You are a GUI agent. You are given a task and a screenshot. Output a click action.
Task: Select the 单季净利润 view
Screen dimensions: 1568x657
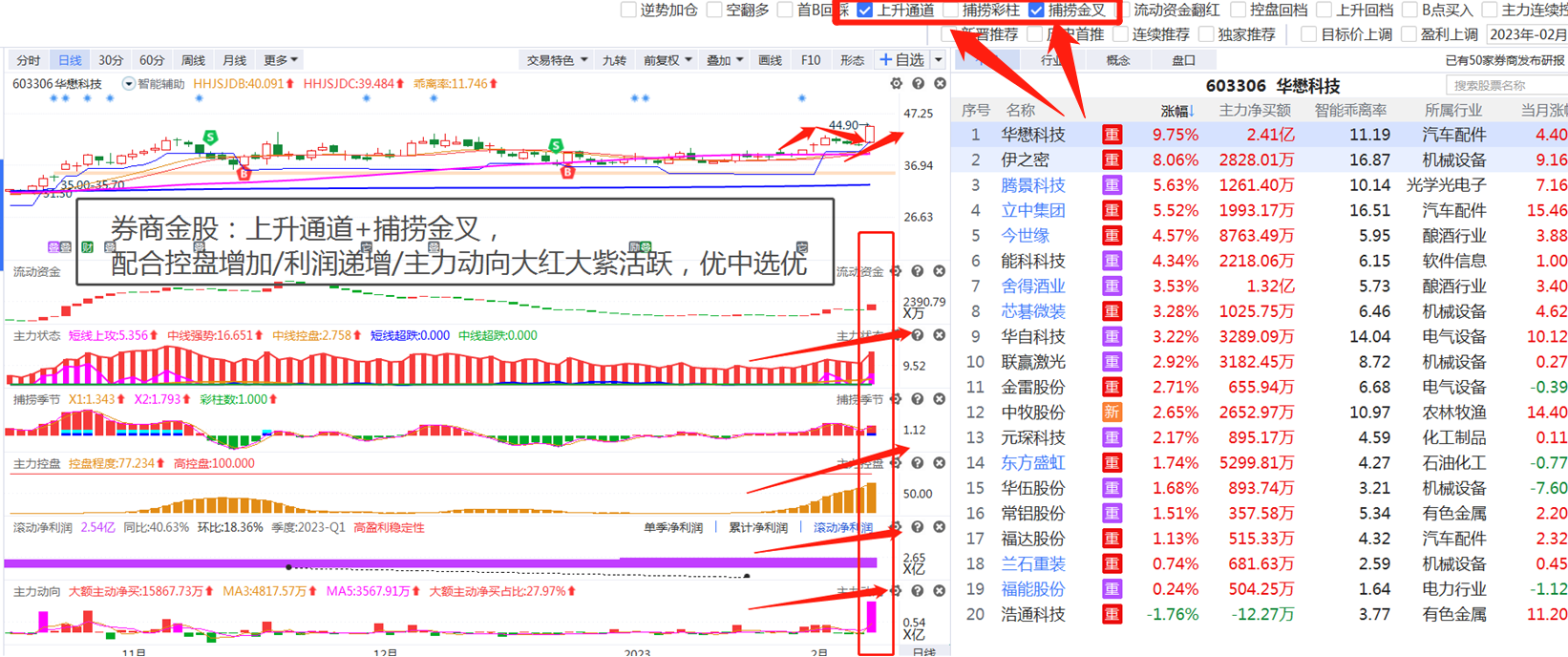(673, 527)
